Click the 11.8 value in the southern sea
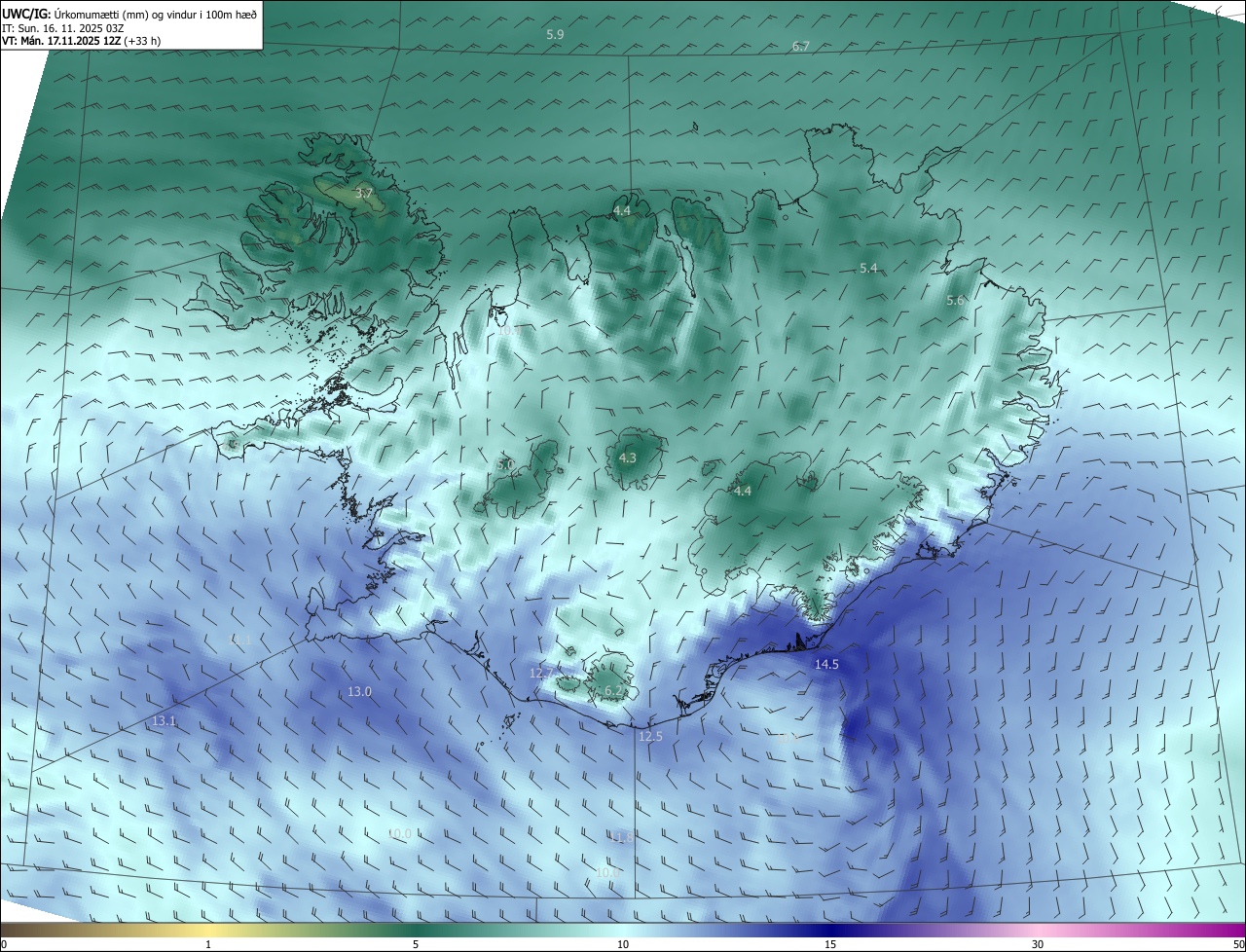The image size is (1246, 952). [622, 837]
